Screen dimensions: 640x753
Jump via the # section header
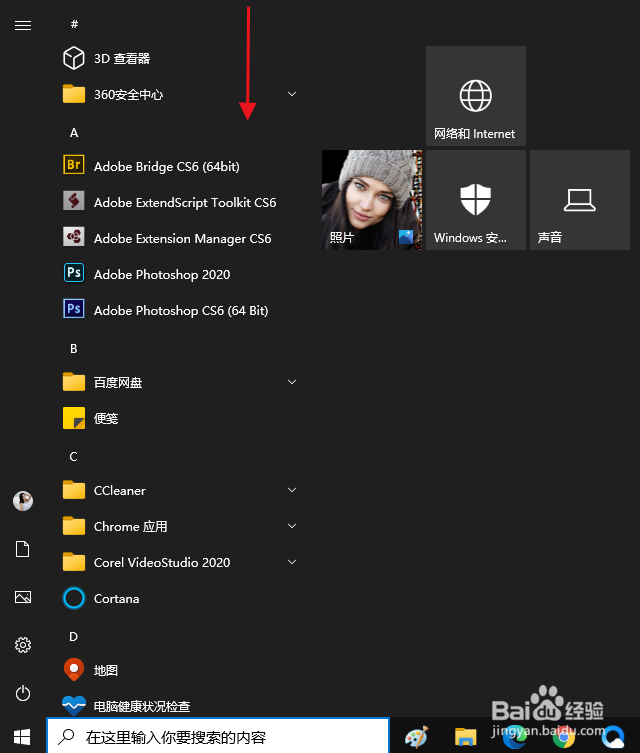[x=74, y=24]
